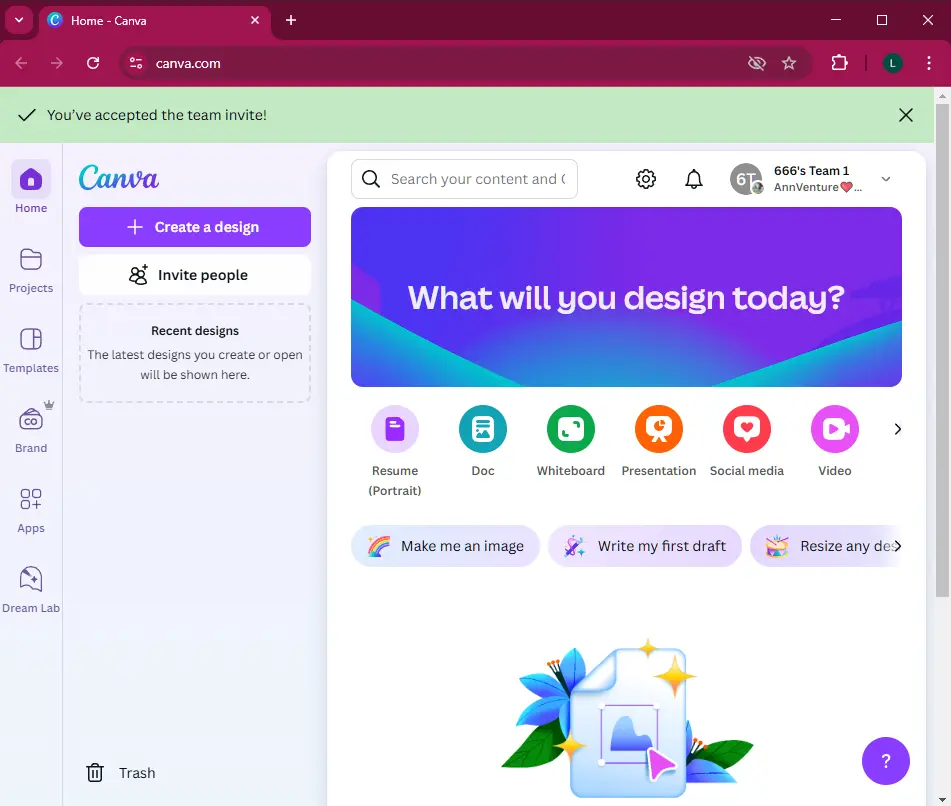Expand the team account switcher chevron
The image size is (951, 806).
click(x=885, y=179)
